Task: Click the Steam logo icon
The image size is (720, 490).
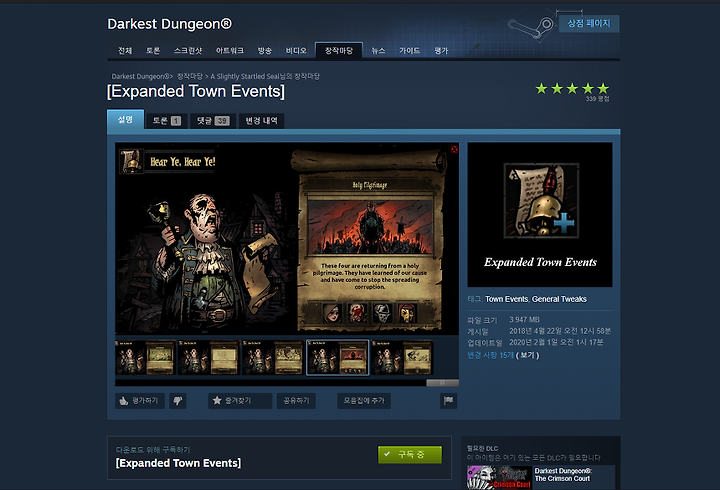Action: [532, 27]
